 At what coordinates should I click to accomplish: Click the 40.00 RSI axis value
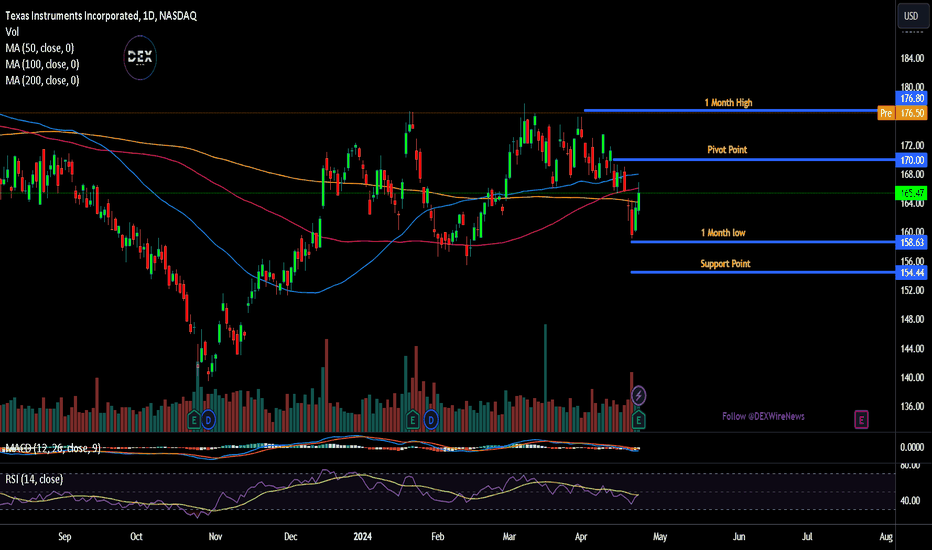[910, 501]
